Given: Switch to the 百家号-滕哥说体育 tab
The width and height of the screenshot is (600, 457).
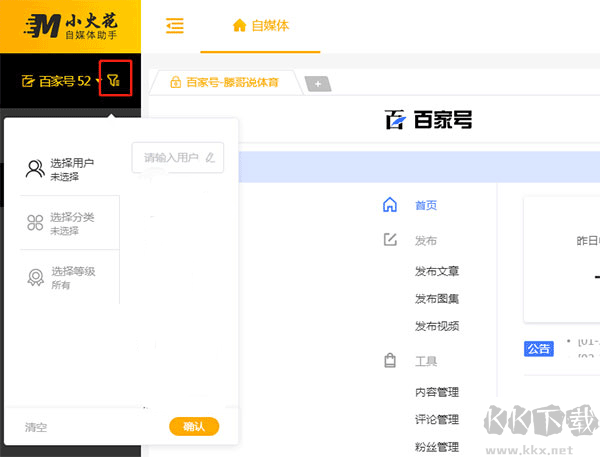Looking at the screenshot, I should pyautogui.click(x=224, y=82).
